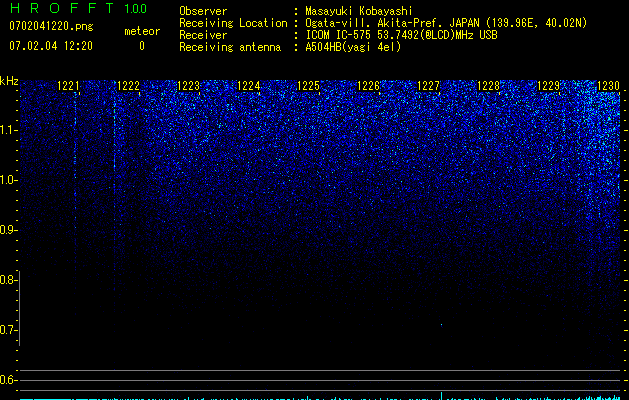
Task: Click the Observer label
Action: tap(203, 11)
